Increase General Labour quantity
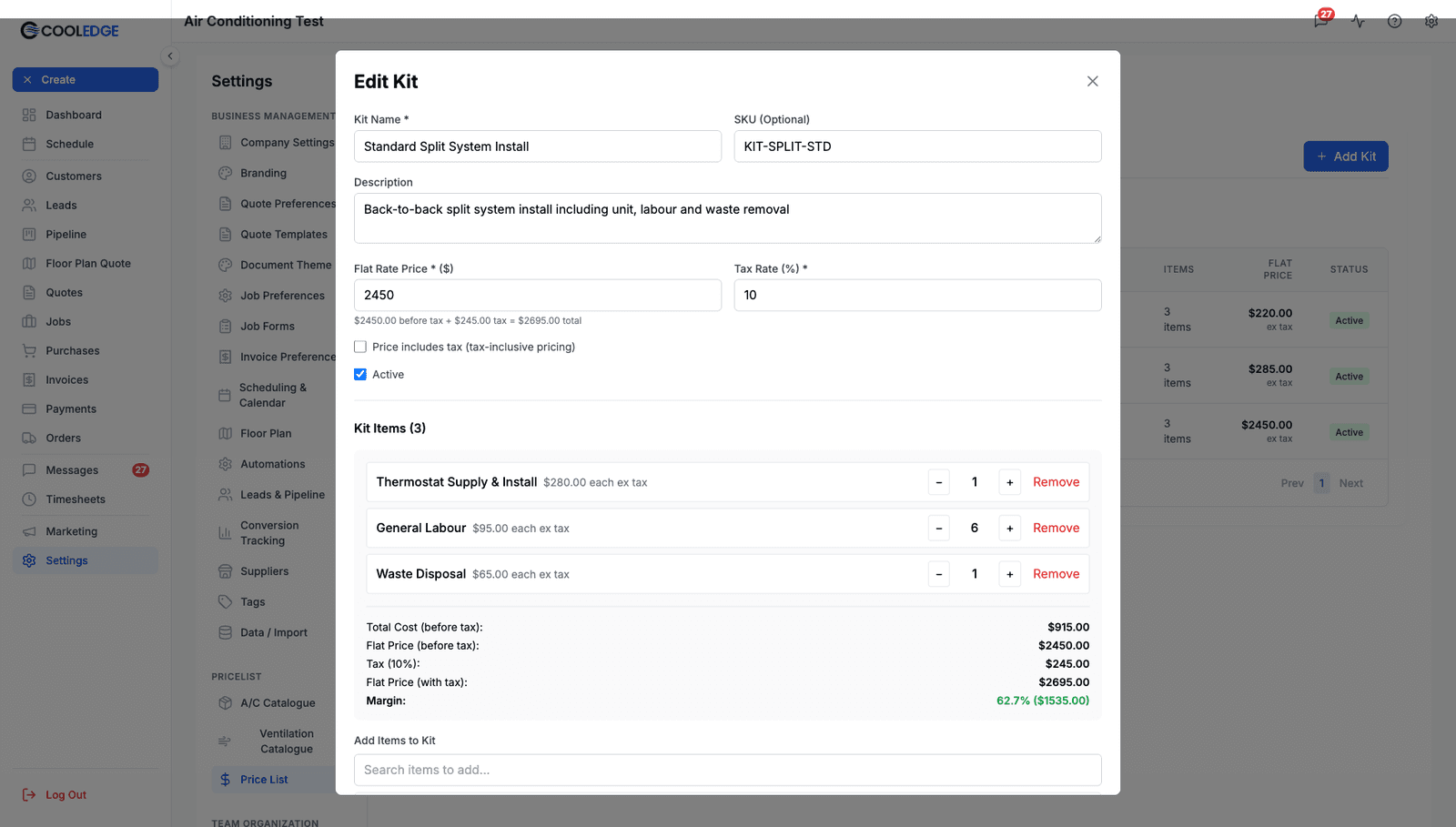Screen dimensions: 1456x827 click(x=1009, y=528)
